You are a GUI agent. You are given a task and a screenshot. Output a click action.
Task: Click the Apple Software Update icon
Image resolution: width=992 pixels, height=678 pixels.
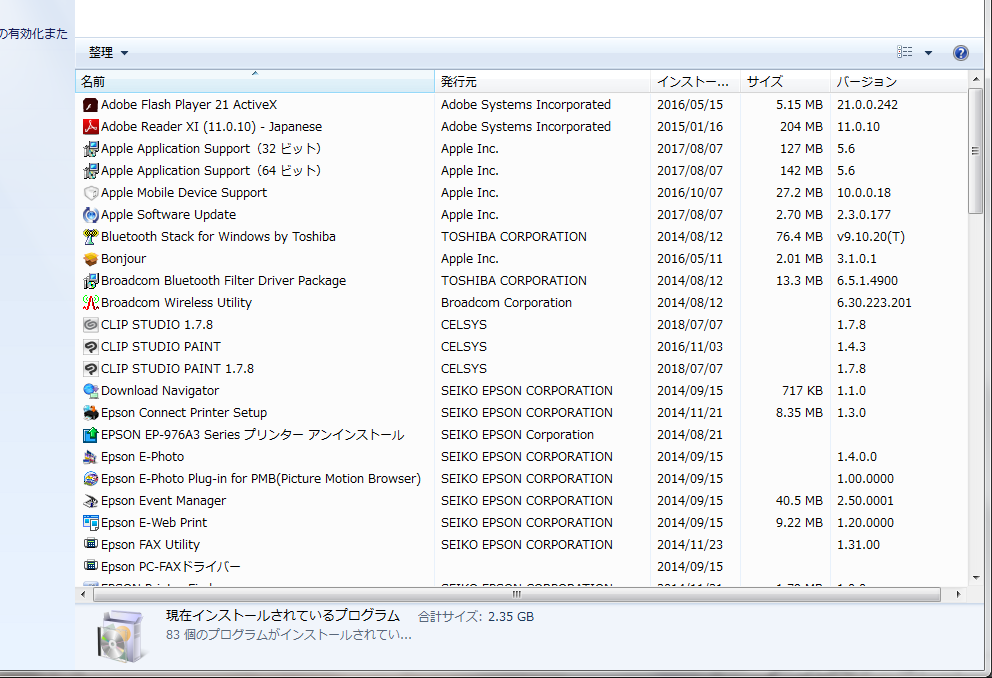[91, 215]
